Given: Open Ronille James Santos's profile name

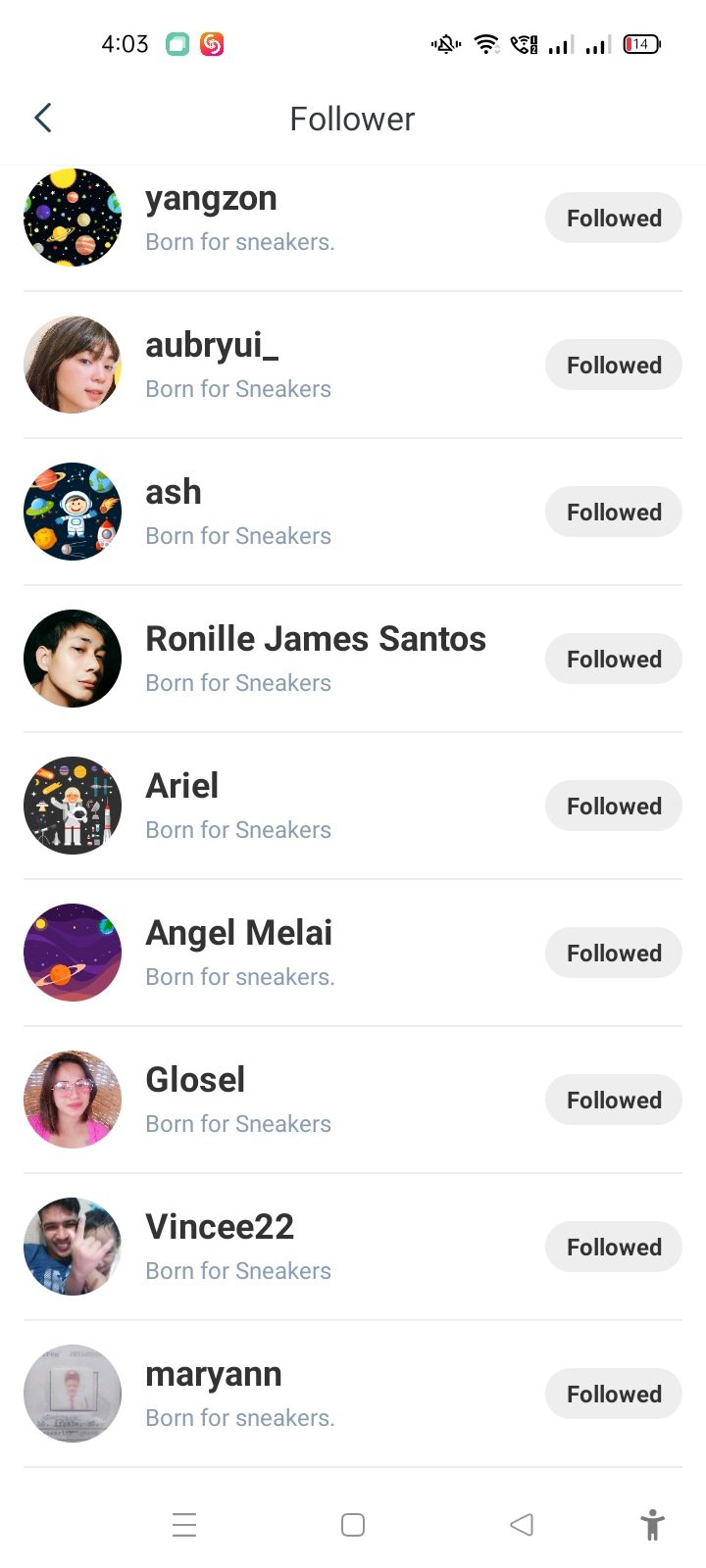Looking at the screenshot, I should point(316,639).
